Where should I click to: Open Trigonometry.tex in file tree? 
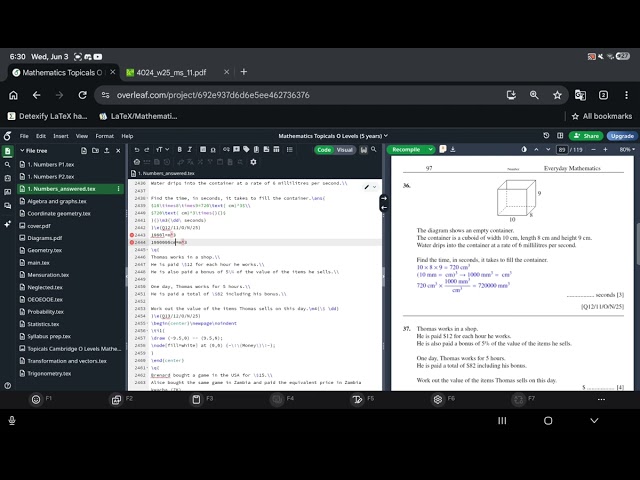tap(49, 373)
